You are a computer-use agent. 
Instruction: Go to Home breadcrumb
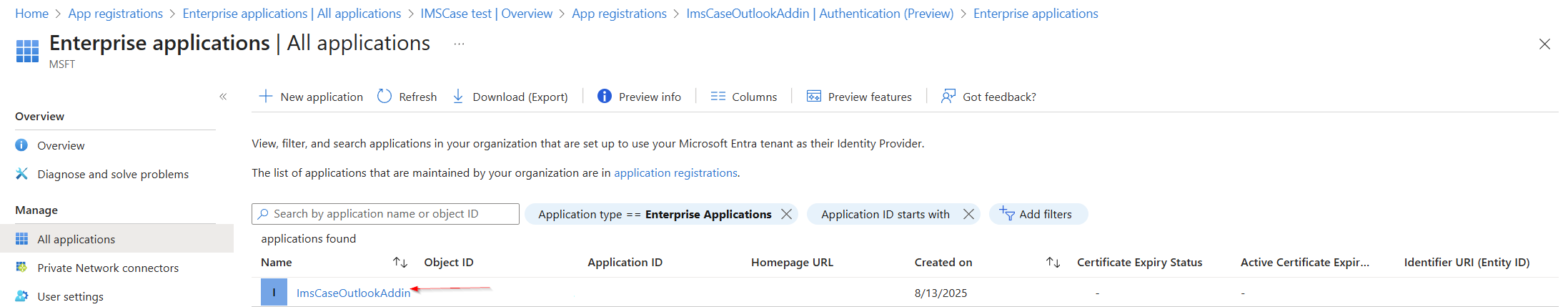coord(31,14)
